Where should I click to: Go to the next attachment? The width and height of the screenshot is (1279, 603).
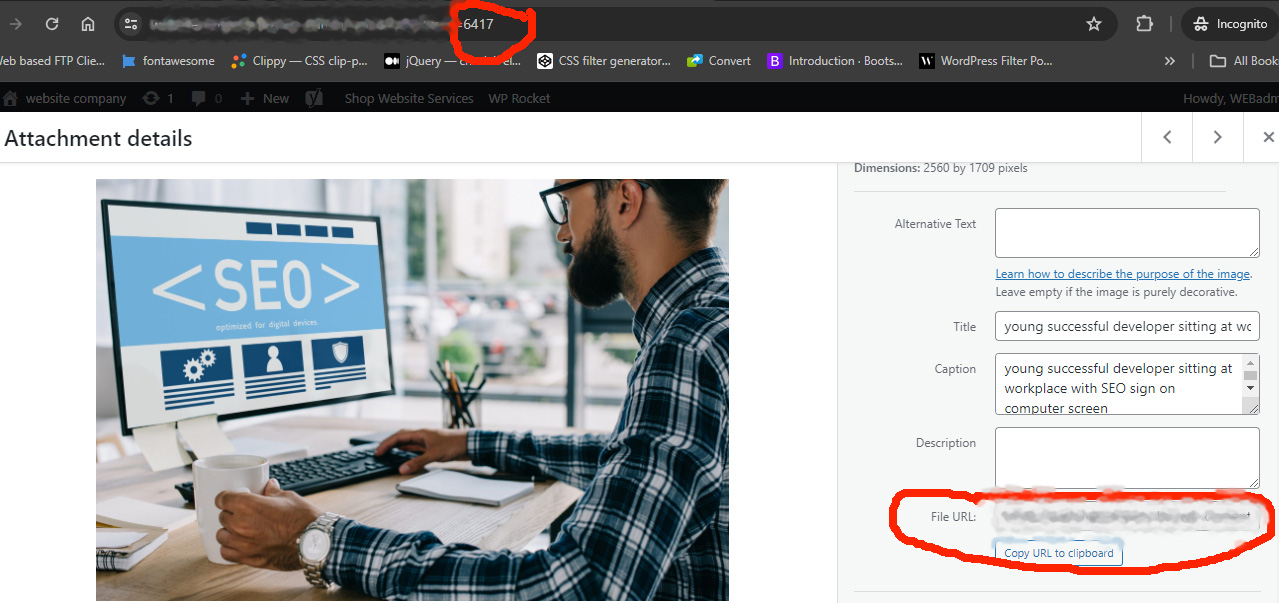coord(1217,137)
